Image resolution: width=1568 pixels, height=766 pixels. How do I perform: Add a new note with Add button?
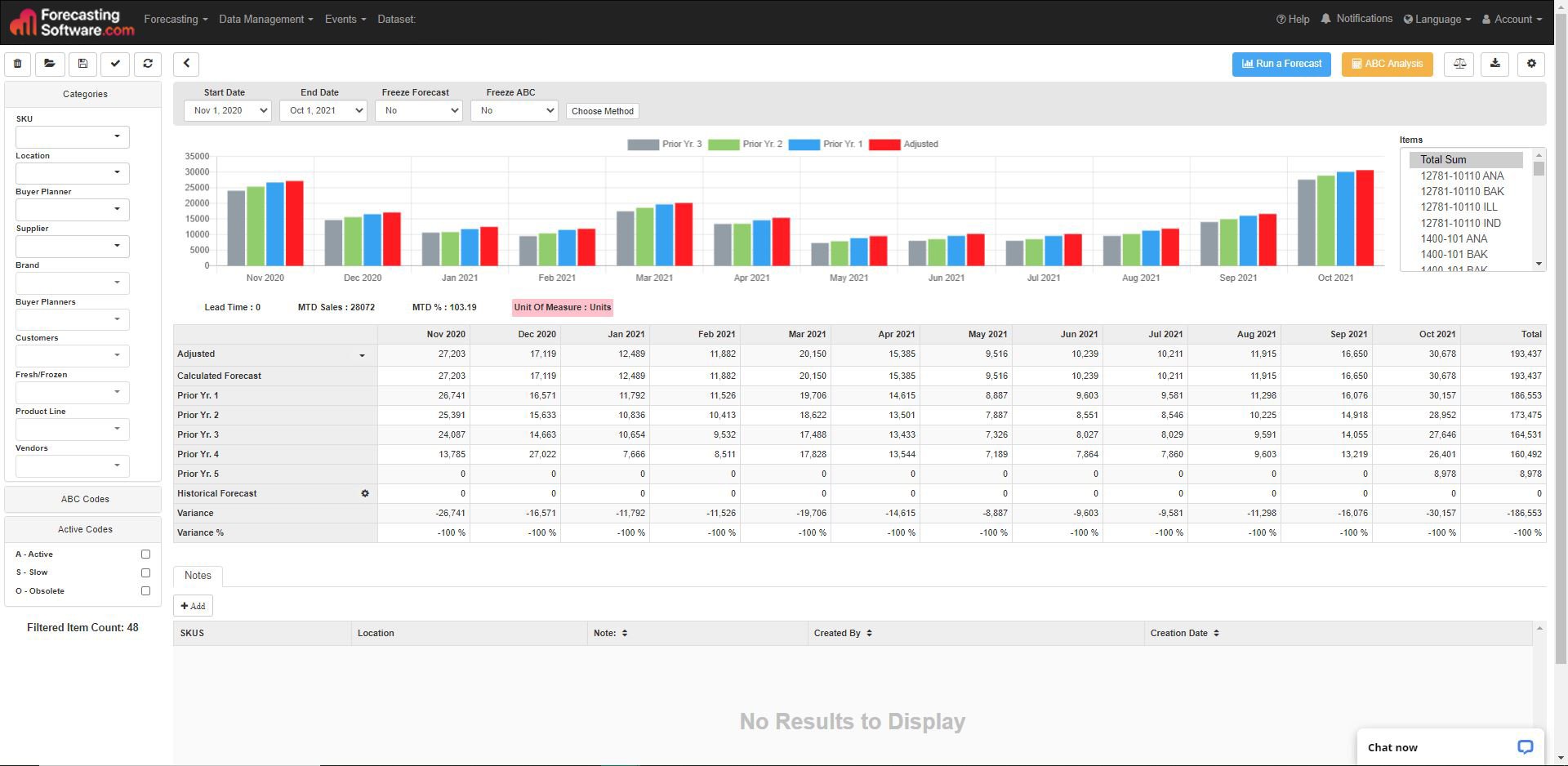194,606
